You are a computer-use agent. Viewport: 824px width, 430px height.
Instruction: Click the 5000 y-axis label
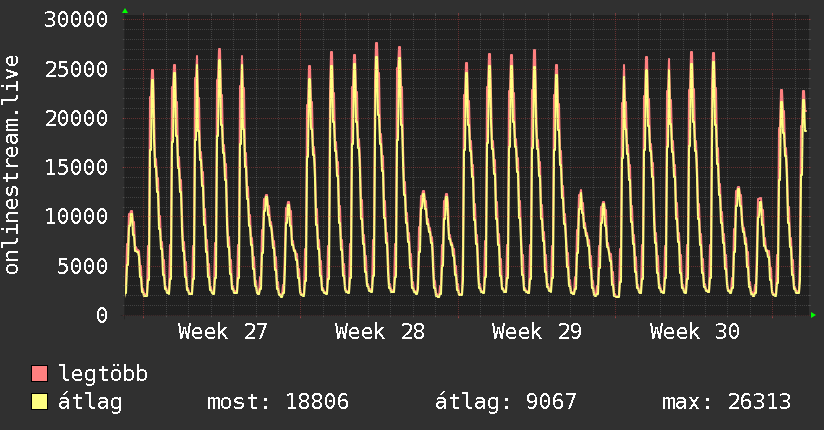[83, 266]
